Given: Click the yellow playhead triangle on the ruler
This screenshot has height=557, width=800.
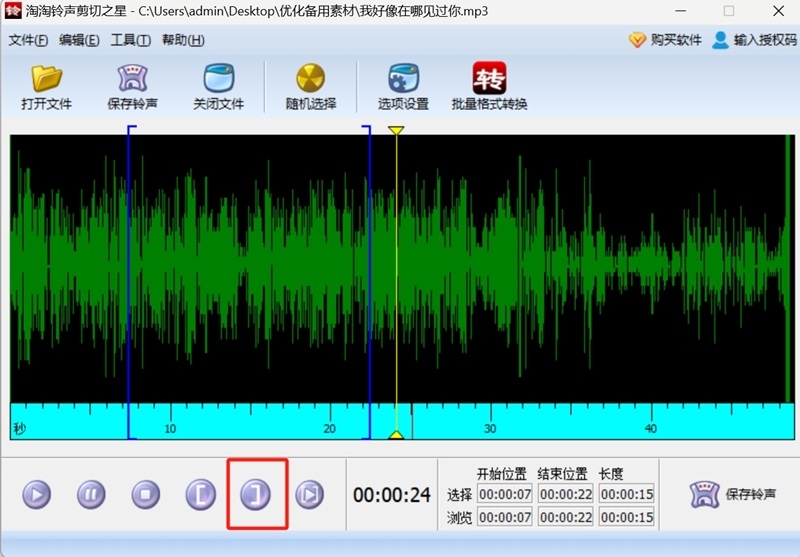Looking at the screenshot, I should [x=396, y=435].
